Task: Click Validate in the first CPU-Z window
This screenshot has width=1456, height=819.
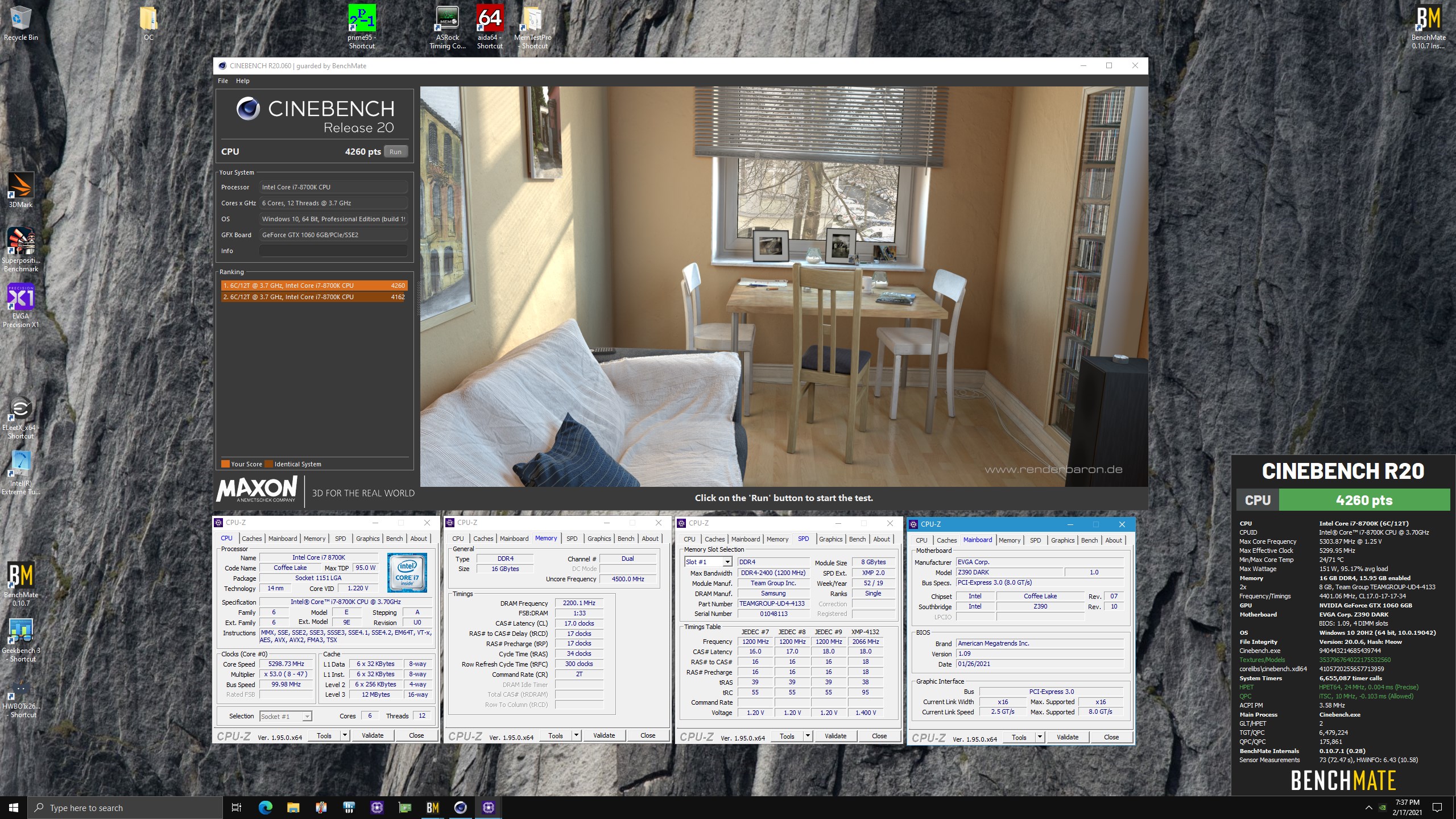Action: (x=373, y=735)
